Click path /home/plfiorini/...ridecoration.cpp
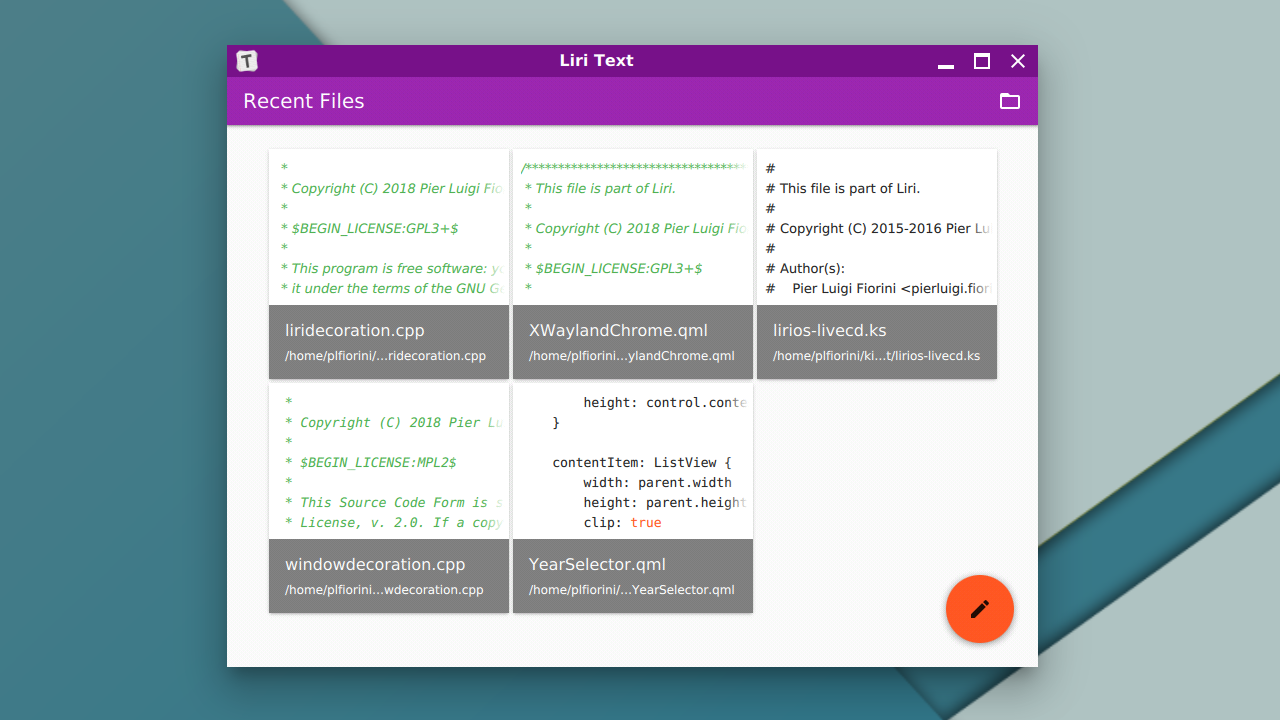 (385, 356)
